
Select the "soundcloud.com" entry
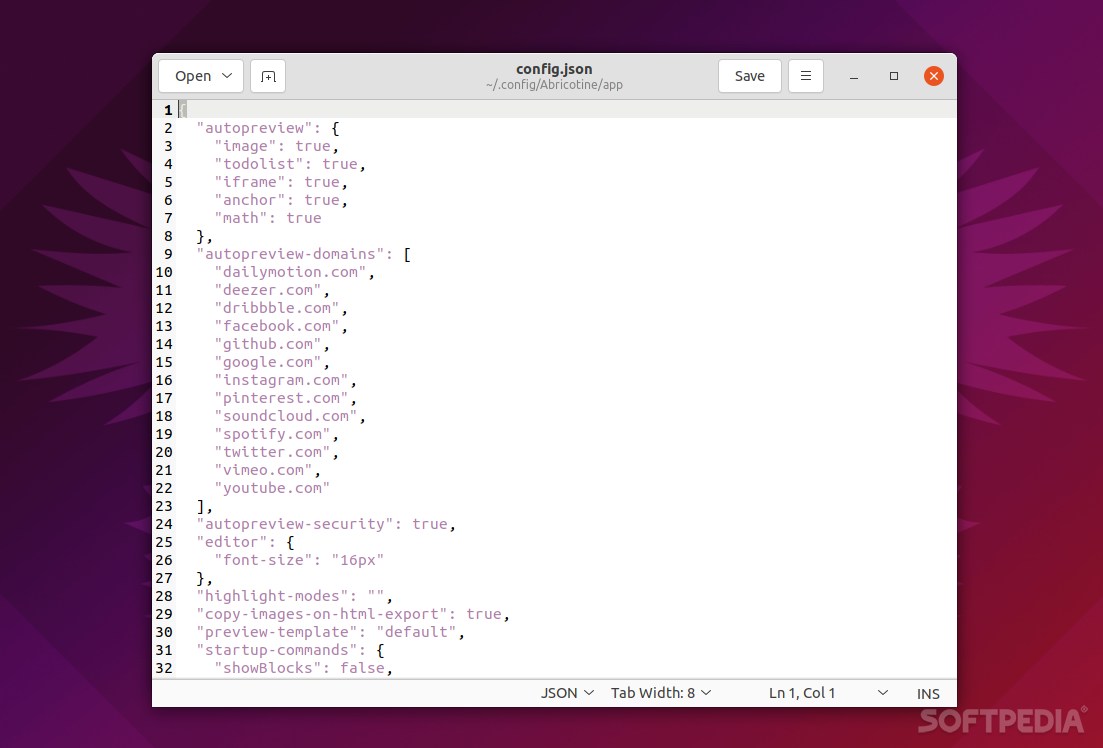[290, 416]
